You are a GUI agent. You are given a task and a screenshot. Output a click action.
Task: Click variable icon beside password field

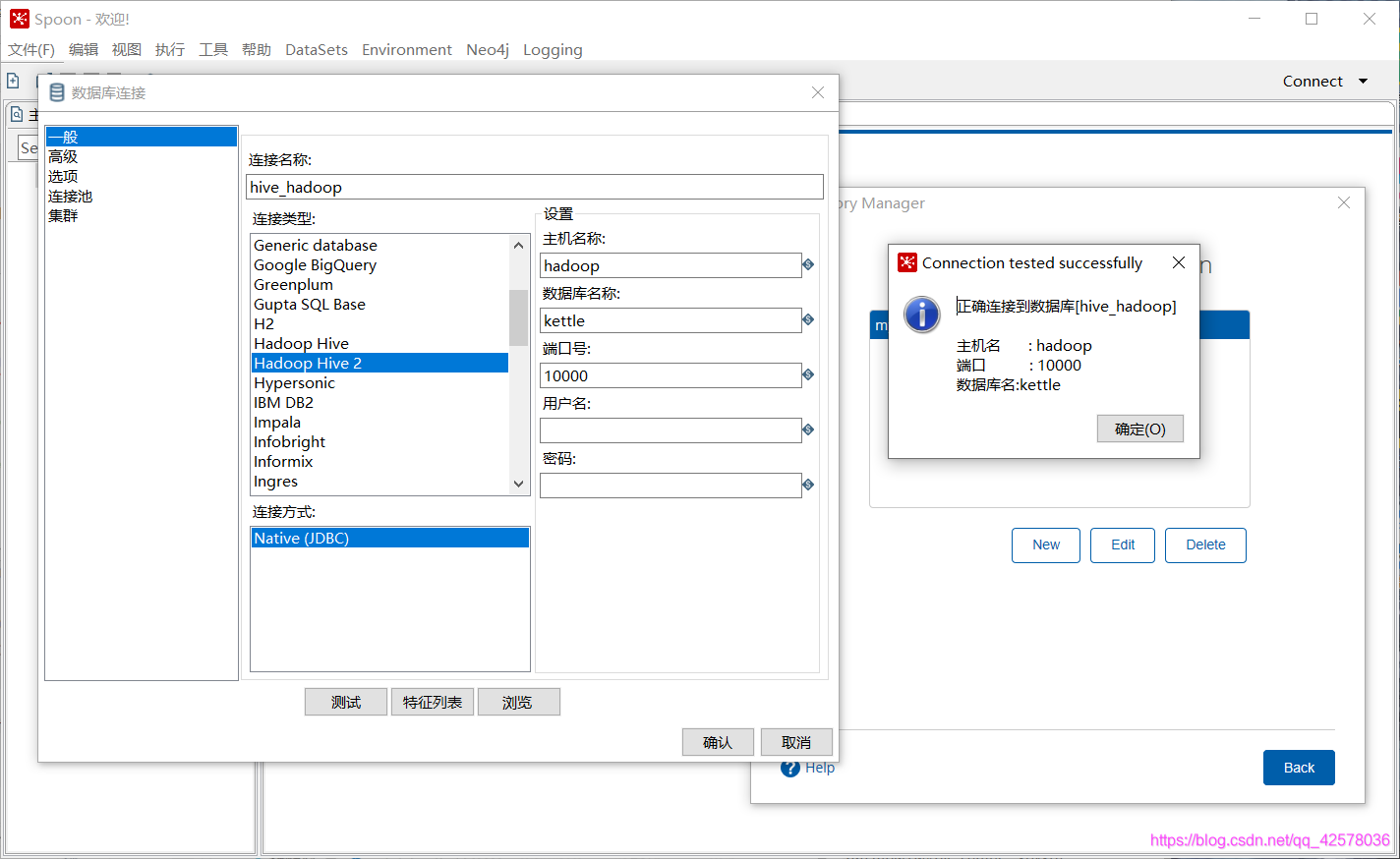click(808, 485)
